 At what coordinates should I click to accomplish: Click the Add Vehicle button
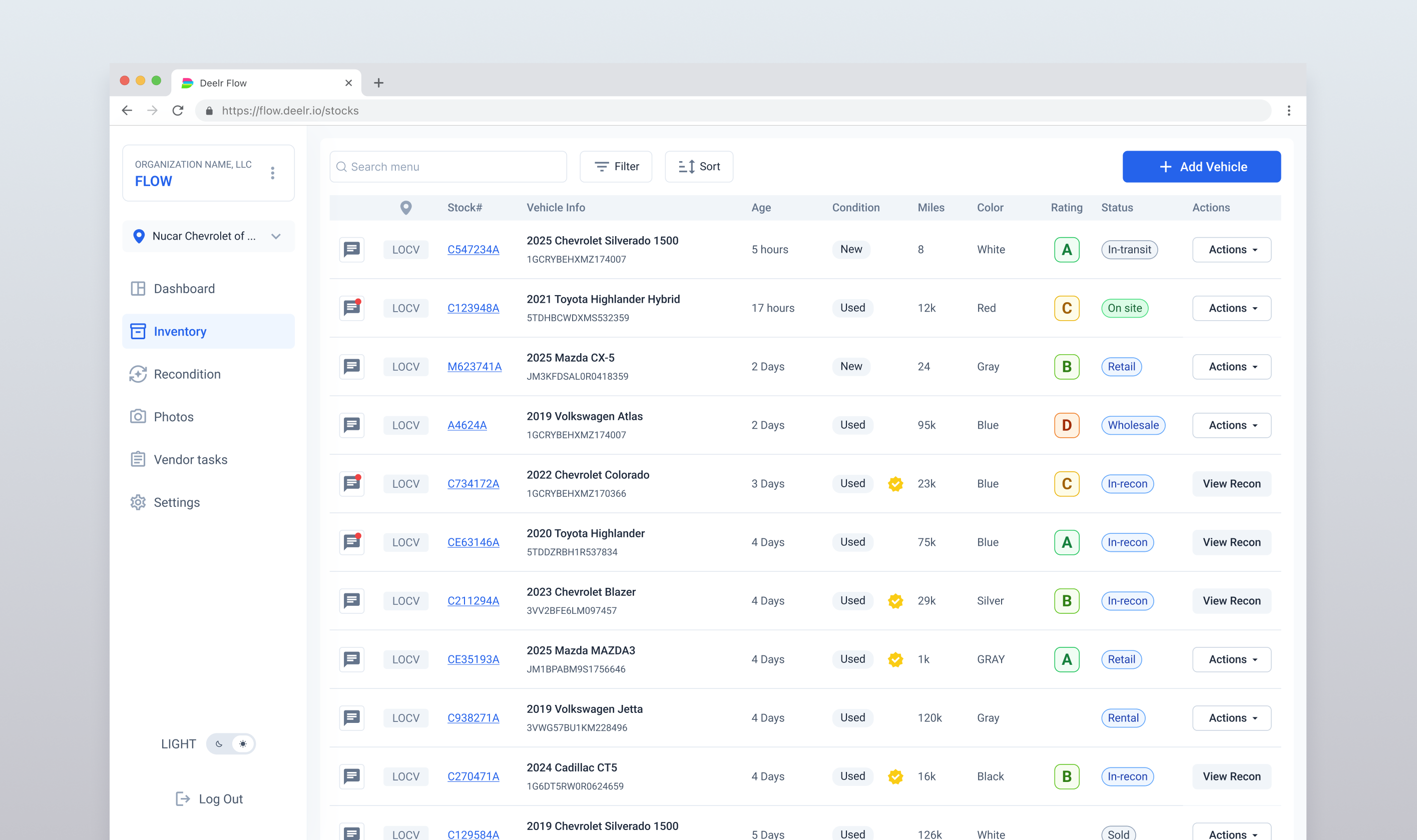[x=1201, y=167]
